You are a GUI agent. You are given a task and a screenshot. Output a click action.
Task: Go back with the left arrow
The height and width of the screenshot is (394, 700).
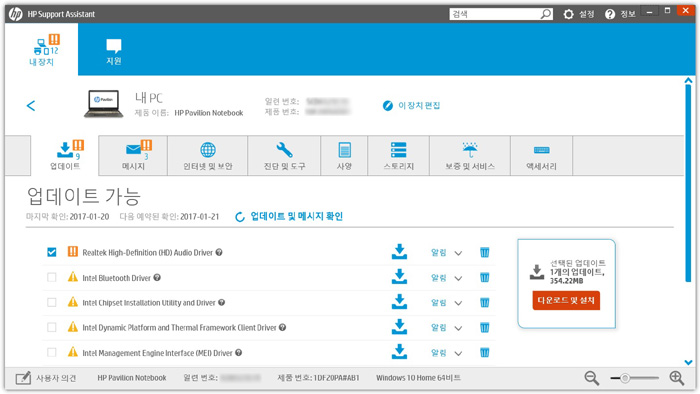click(x=31, y=105)
